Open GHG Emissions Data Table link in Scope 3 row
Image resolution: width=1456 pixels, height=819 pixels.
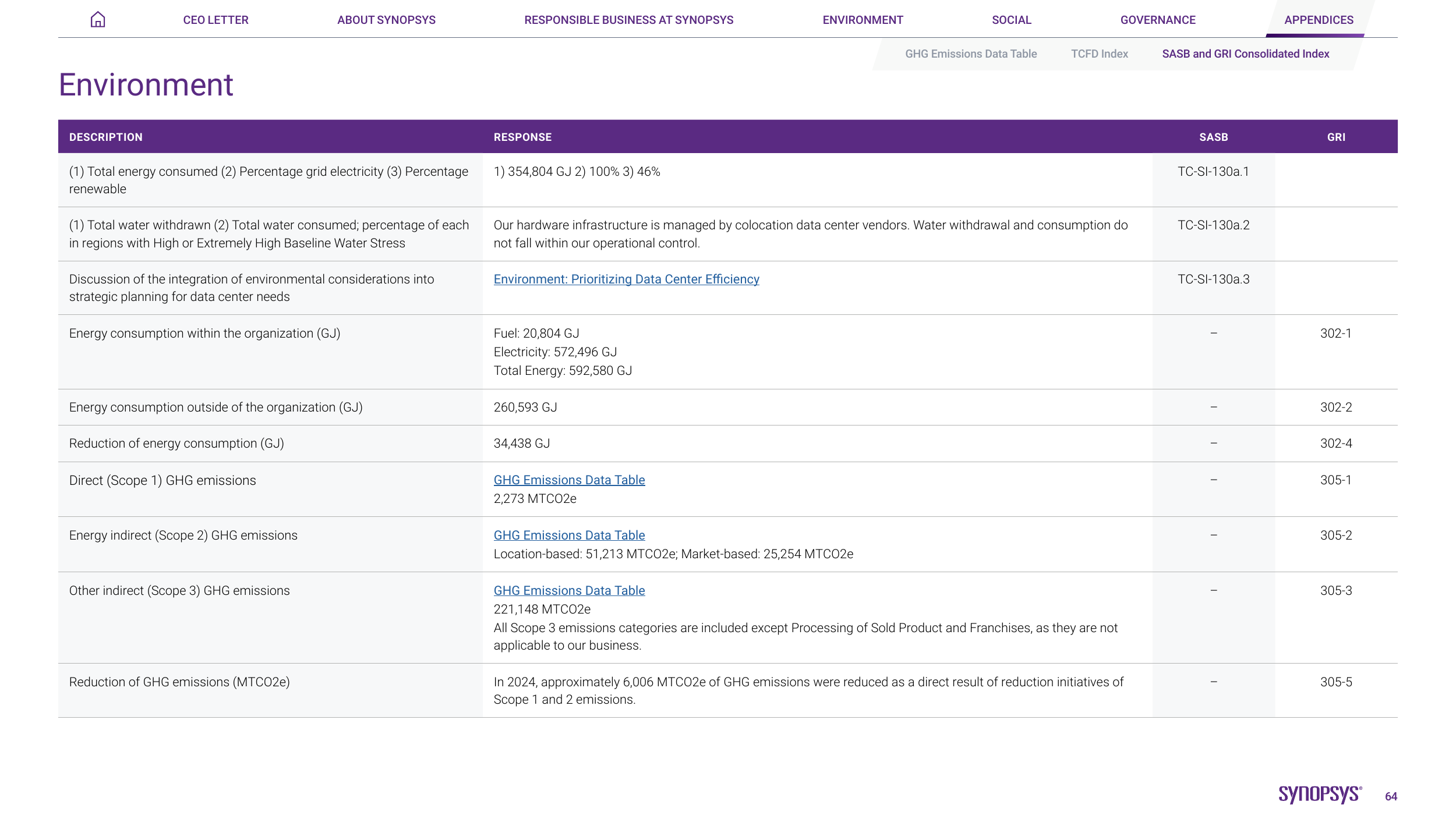click(x=570, y=591)
